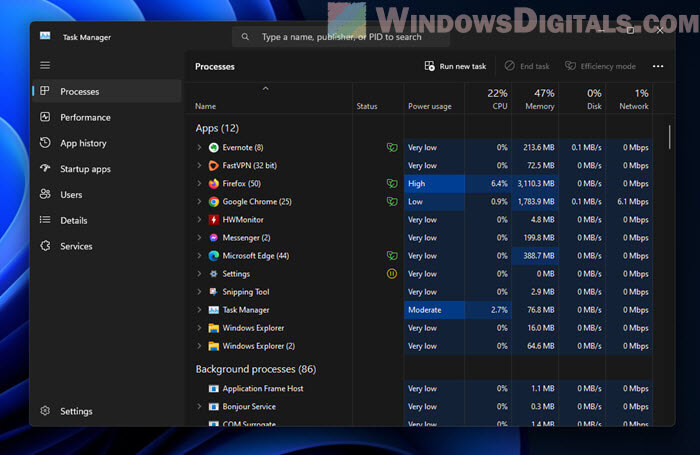Expand the Messenger (2) process group
The height and width of the screenshot is (455, 700).
(x=200, y=238)
